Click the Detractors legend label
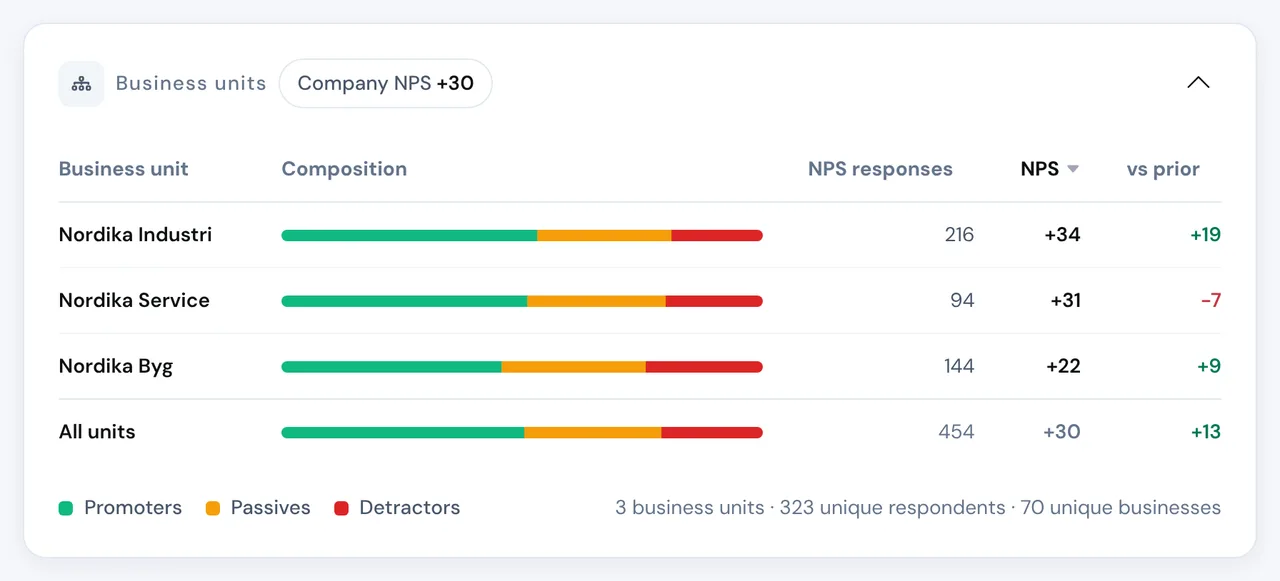Screen dimensions: 1280x581 [x=410, y=508]
